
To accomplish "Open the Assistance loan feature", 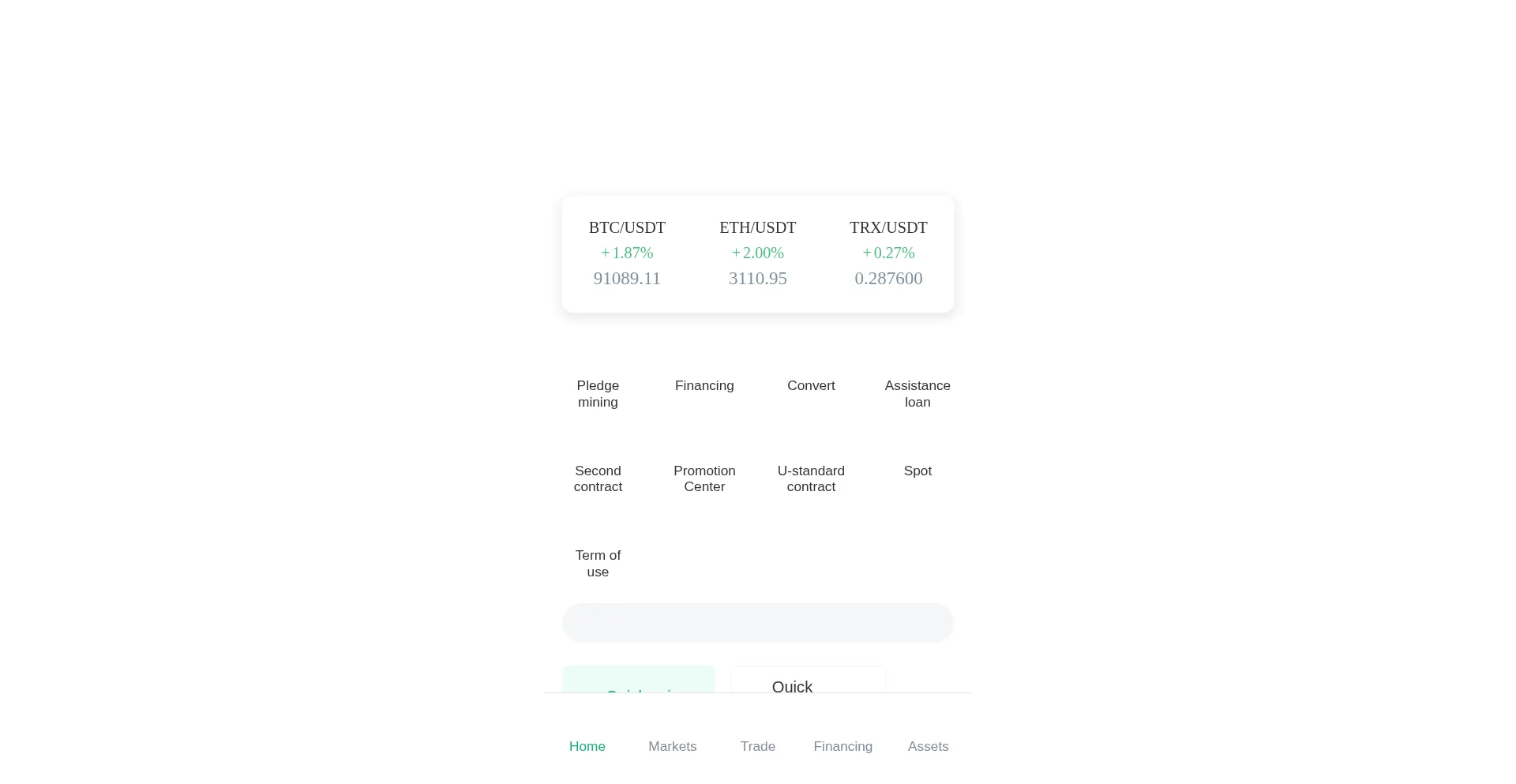I will [917, 394].
